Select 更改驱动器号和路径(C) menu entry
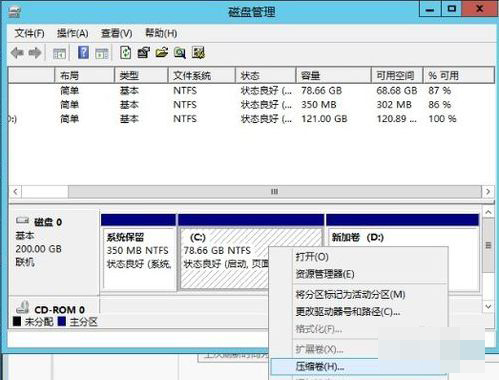 (x=348, y=312)
